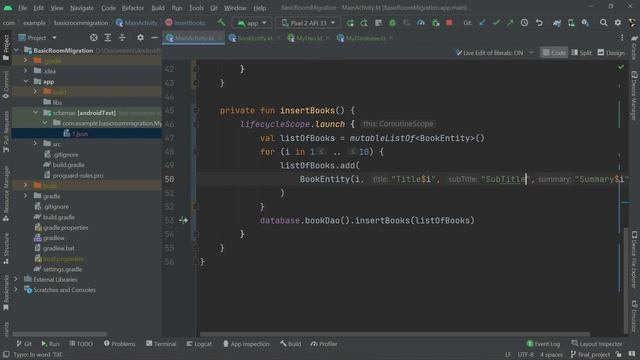Click the Attach Debugger to process icon
The height and width of the screenshot is (360, 640).
[435, 23]
